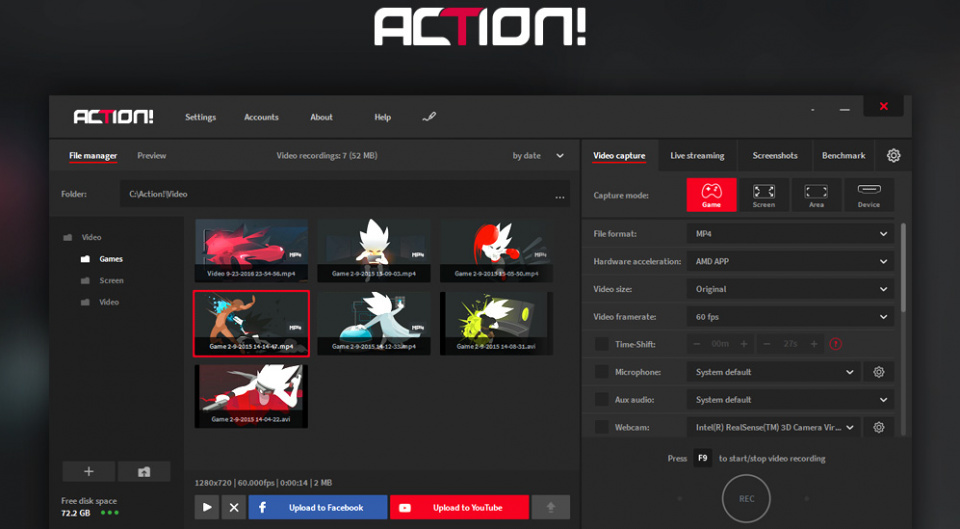Screen dimensions: 960x529
Task: Select the Game 2-9-2015 14-08-31.avi thumbnail
Action: (x=496, y=323)
